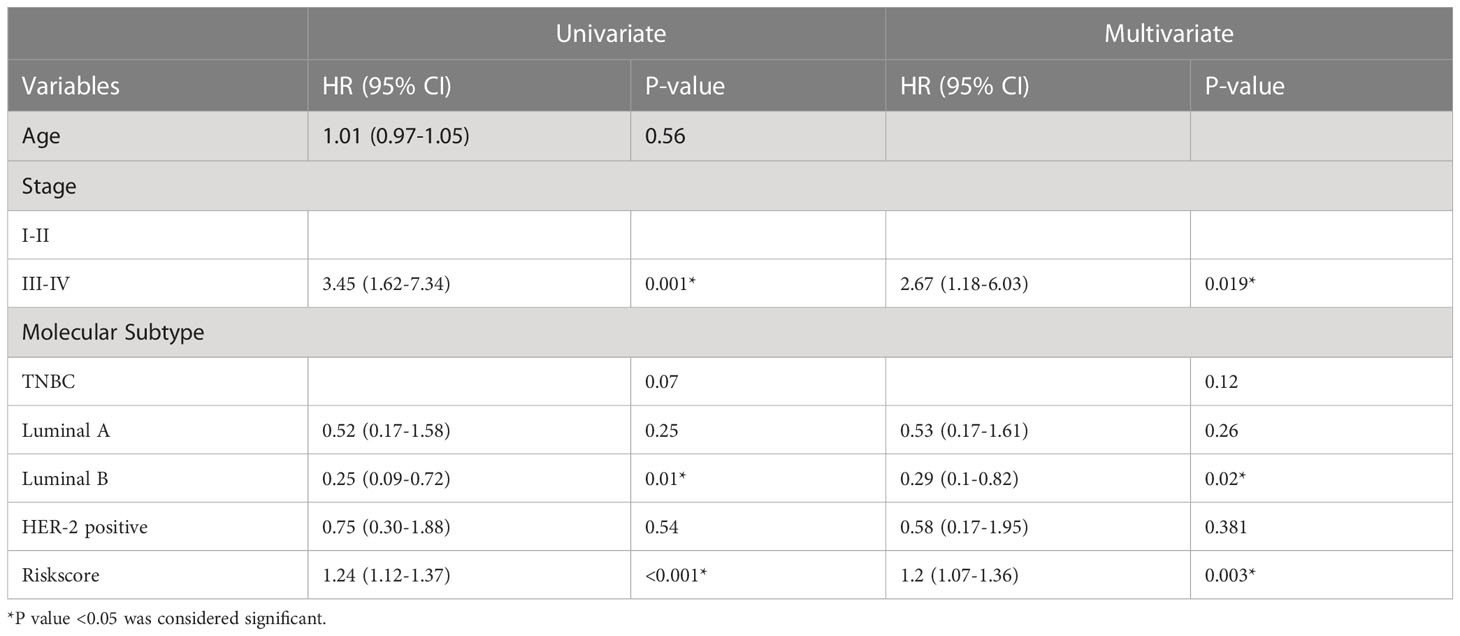
Task: Select the Variables header cell
Action: [71, 86]
